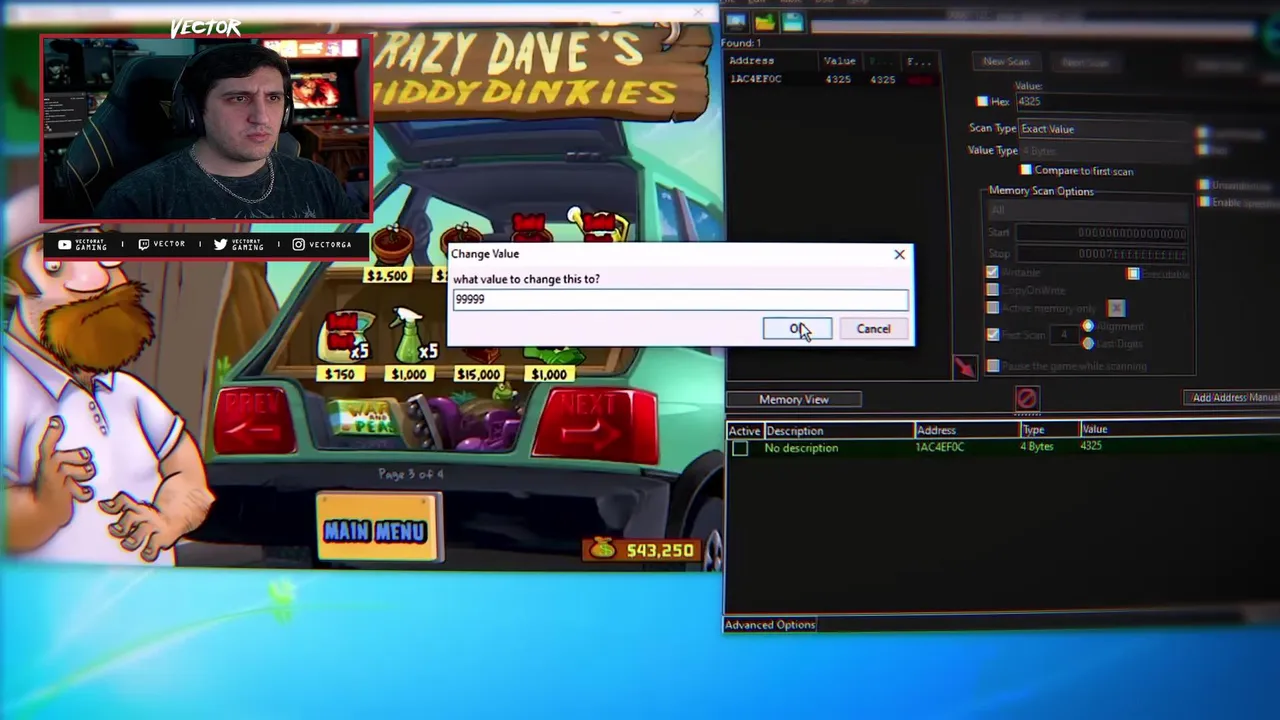Click the red arrow add-to-address-list icon
The width and height of the screenshot is (1280, 720).
[964, 368]
